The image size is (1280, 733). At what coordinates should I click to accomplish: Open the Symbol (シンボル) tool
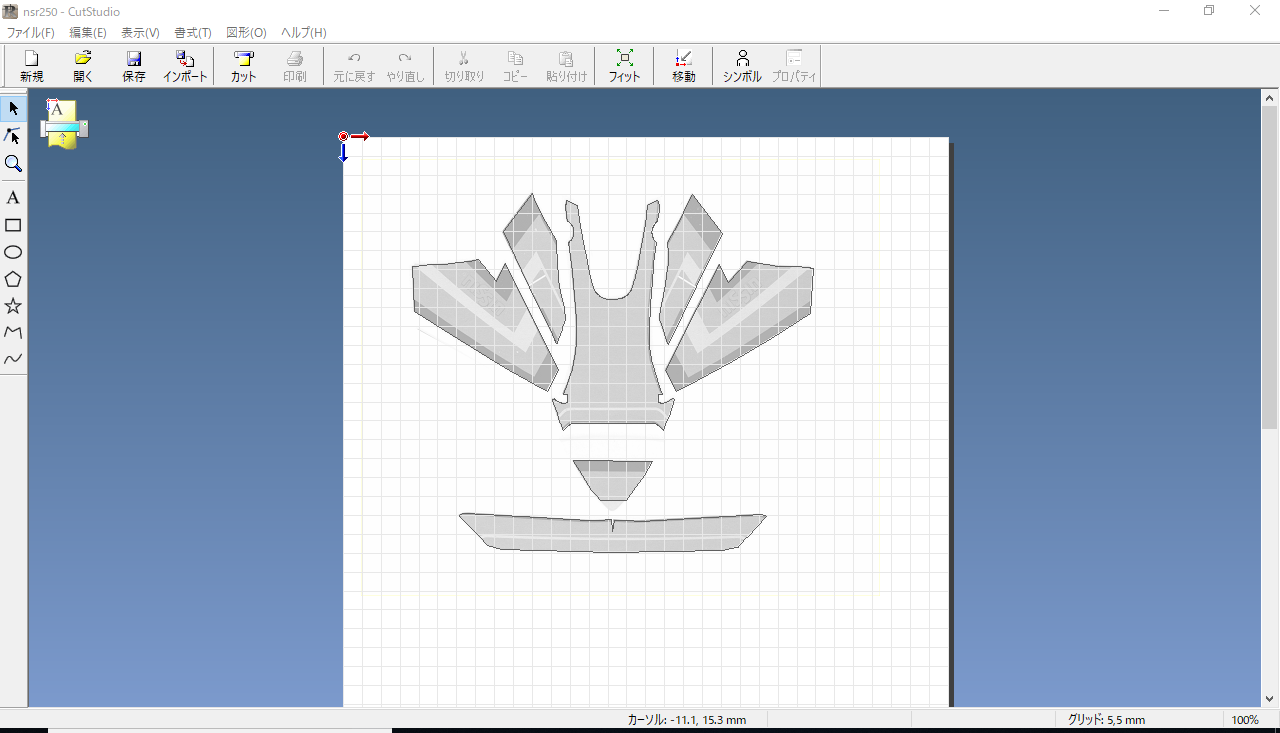(742, 66)
